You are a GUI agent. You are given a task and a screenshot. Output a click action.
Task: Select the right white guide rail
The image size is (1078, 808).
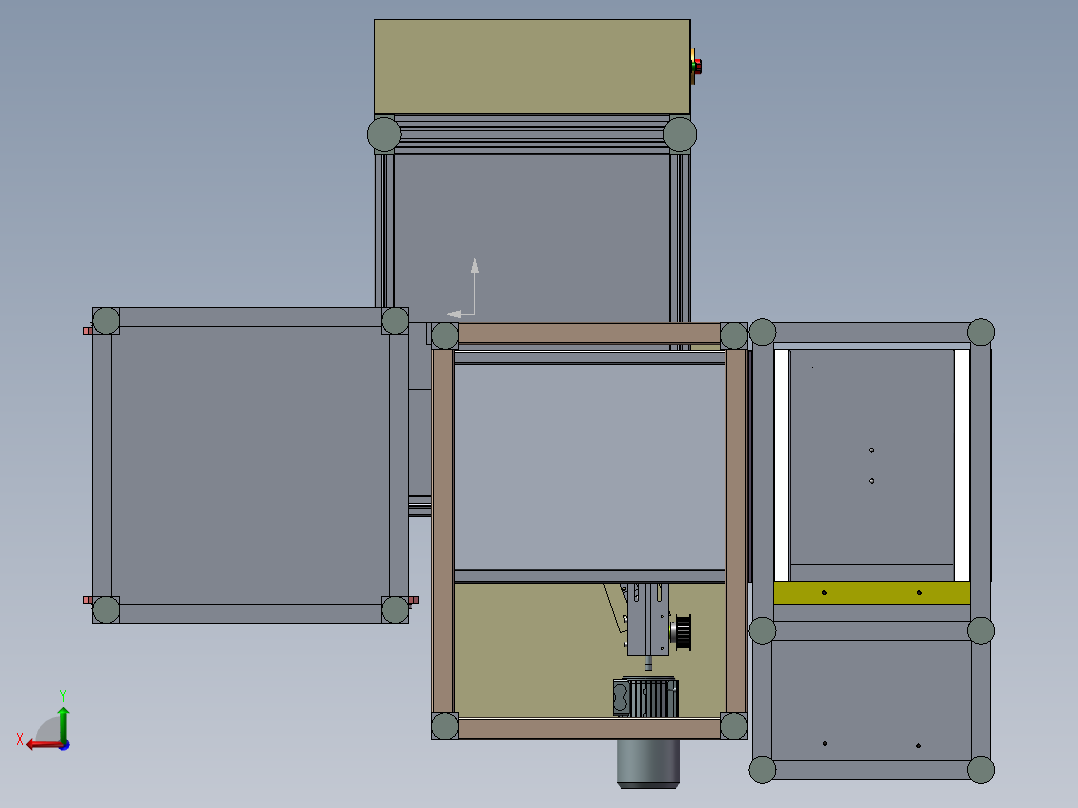(x=962, y=466)
